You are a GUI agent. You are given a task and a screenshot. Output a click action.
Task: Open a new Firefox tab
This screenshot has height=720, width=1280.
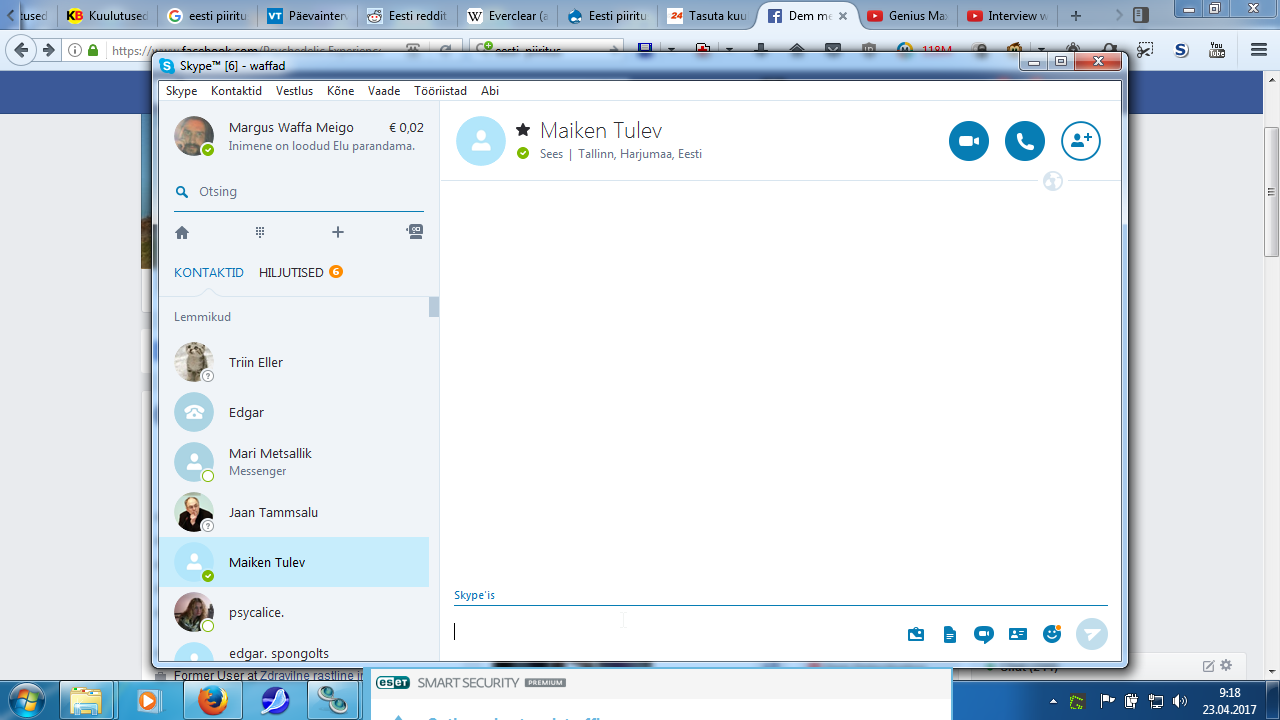click(x=1076, y=16)
